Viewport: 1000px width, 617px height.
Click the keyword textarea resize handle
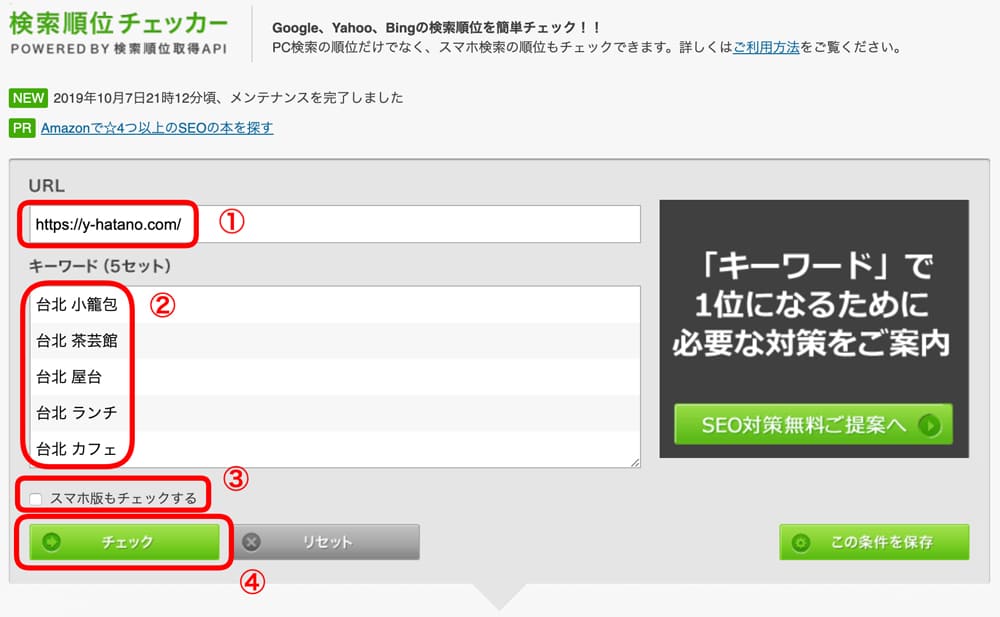click(x=635, y=463)
